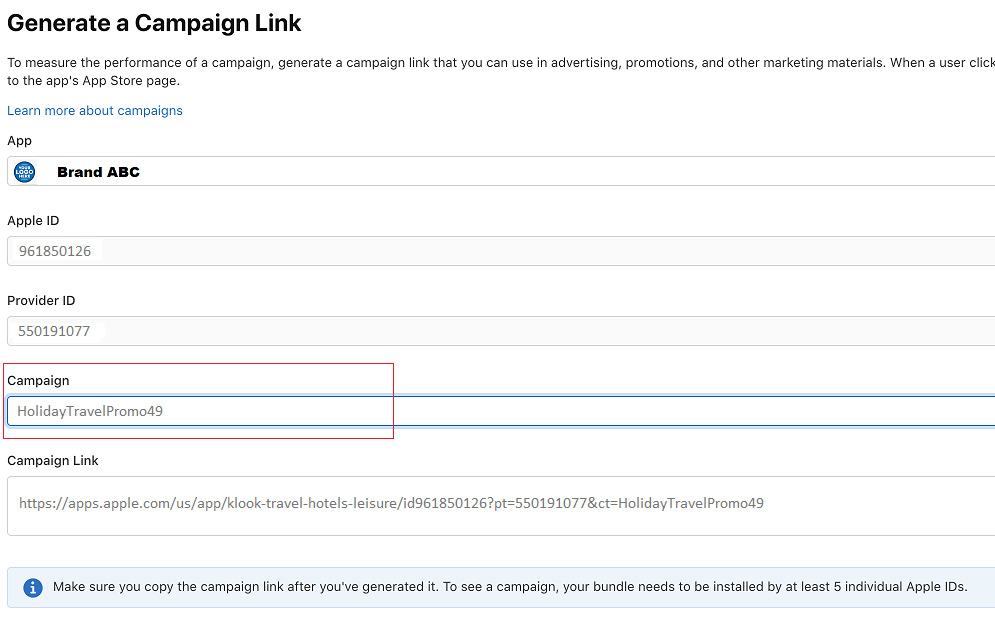Click into the Campaign field with HolidayTravelPromo49
The image size is (995, 635).
tap(501, 411)
